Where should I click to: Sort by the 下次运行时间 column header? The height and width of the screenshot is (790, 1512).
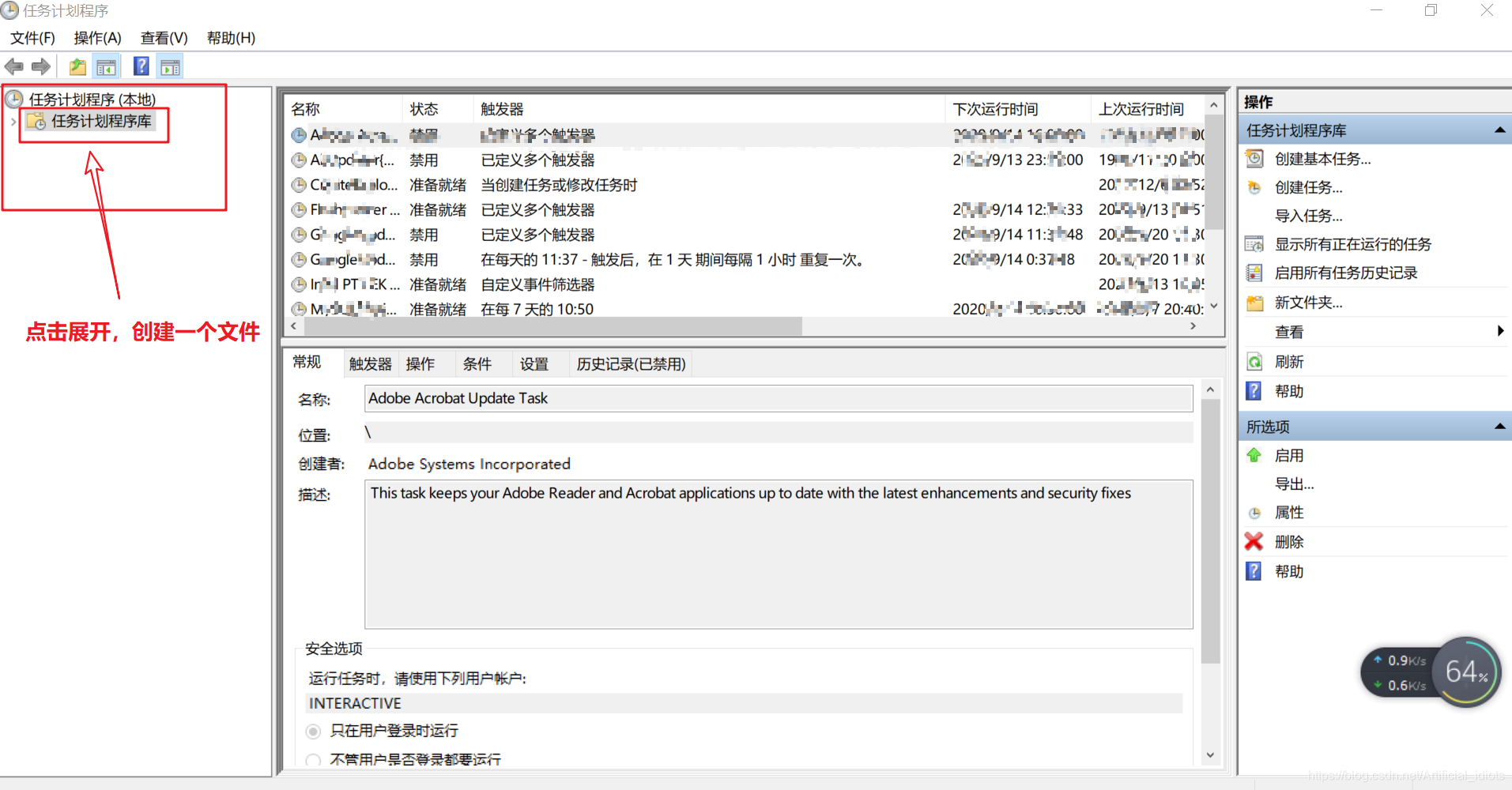(1018, 109)
